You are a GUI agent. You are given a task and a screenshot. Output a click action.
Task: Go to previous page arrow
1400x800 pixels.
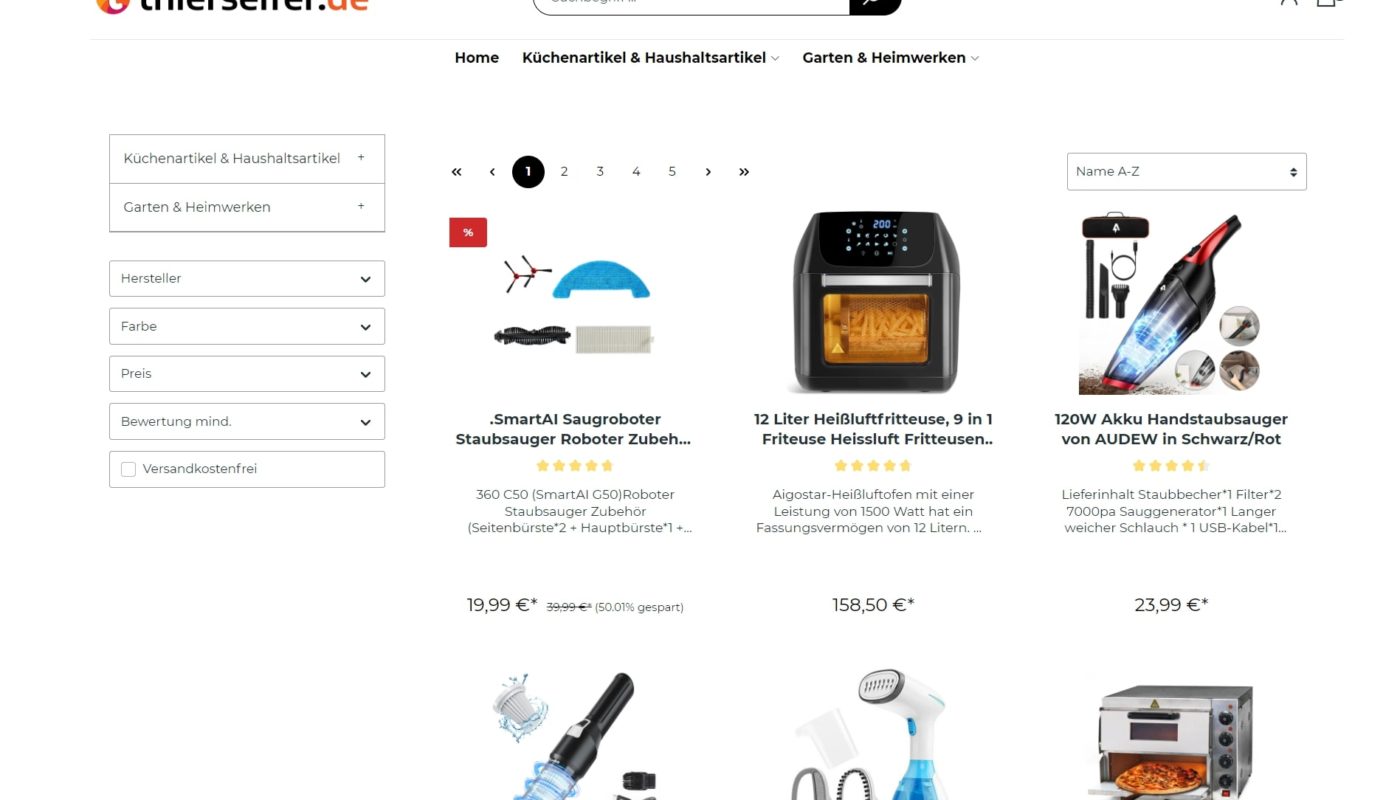pos(492,172)
